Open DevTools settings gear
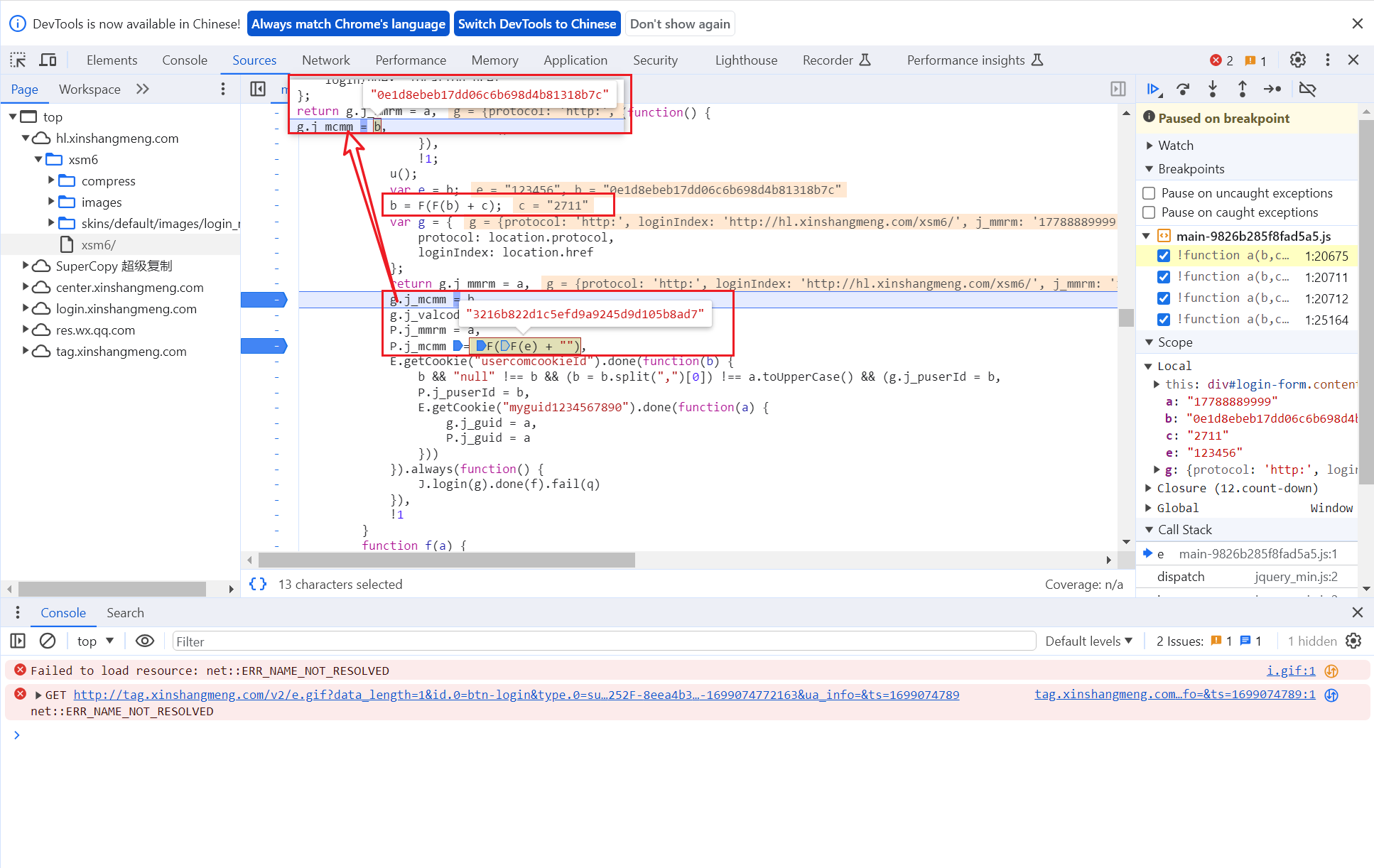 pos(1297,60)
